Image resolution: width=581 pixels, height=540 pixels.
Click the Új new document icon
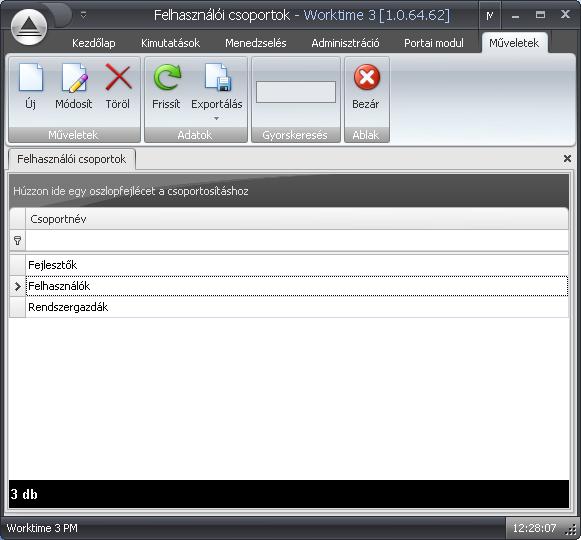point(31,77)
